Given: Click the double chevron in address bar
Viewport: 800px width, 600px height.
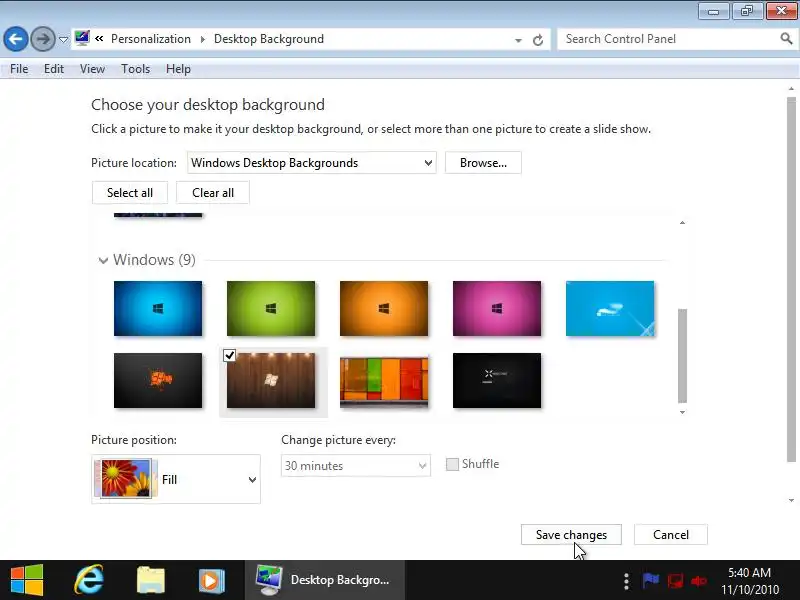Looking at the screenshot, I should coord(99,38).
